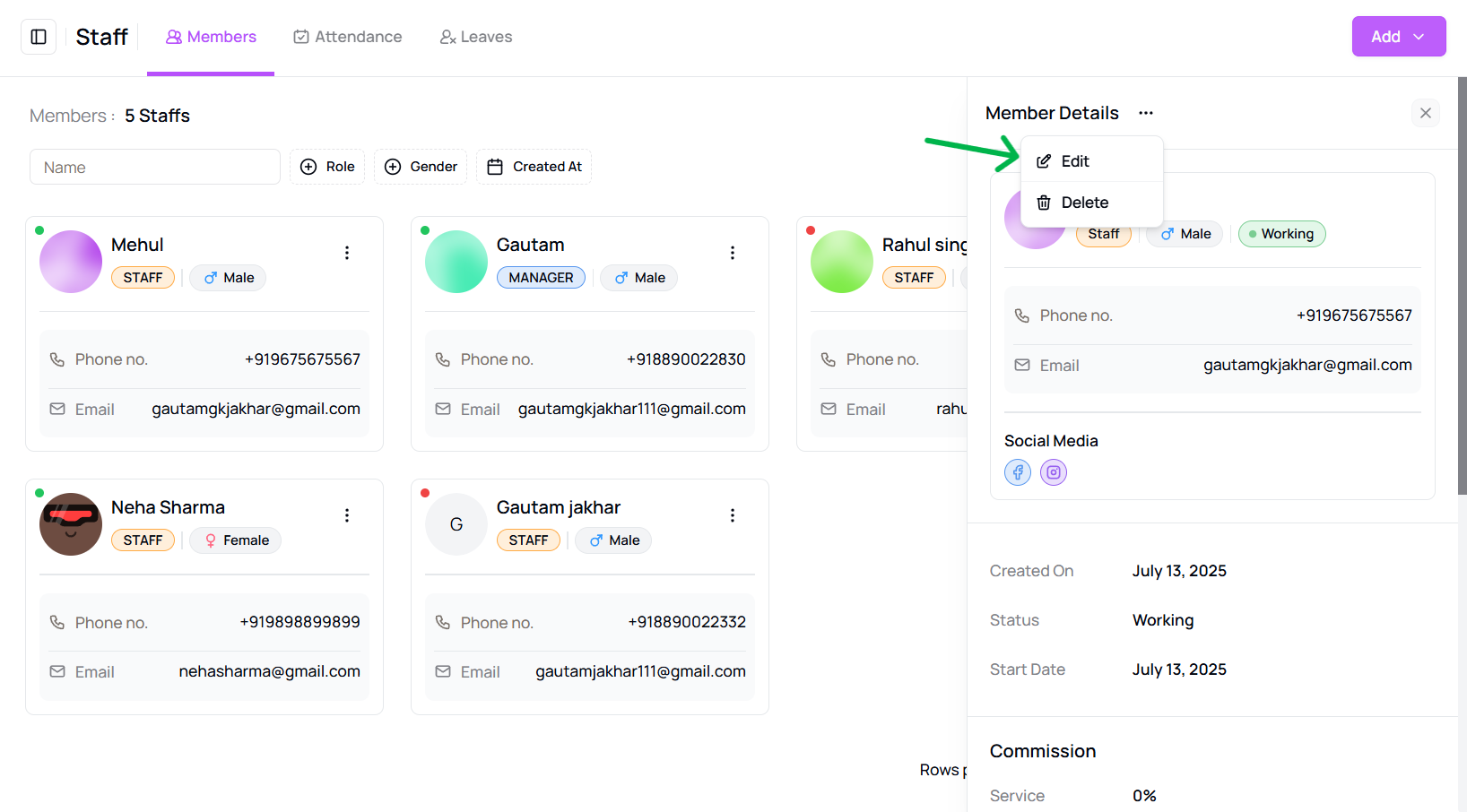The width and height of the screenshot is (1467, 812).
Task: Toggle the sidebar panel icon
Action: tap(39, 37)
